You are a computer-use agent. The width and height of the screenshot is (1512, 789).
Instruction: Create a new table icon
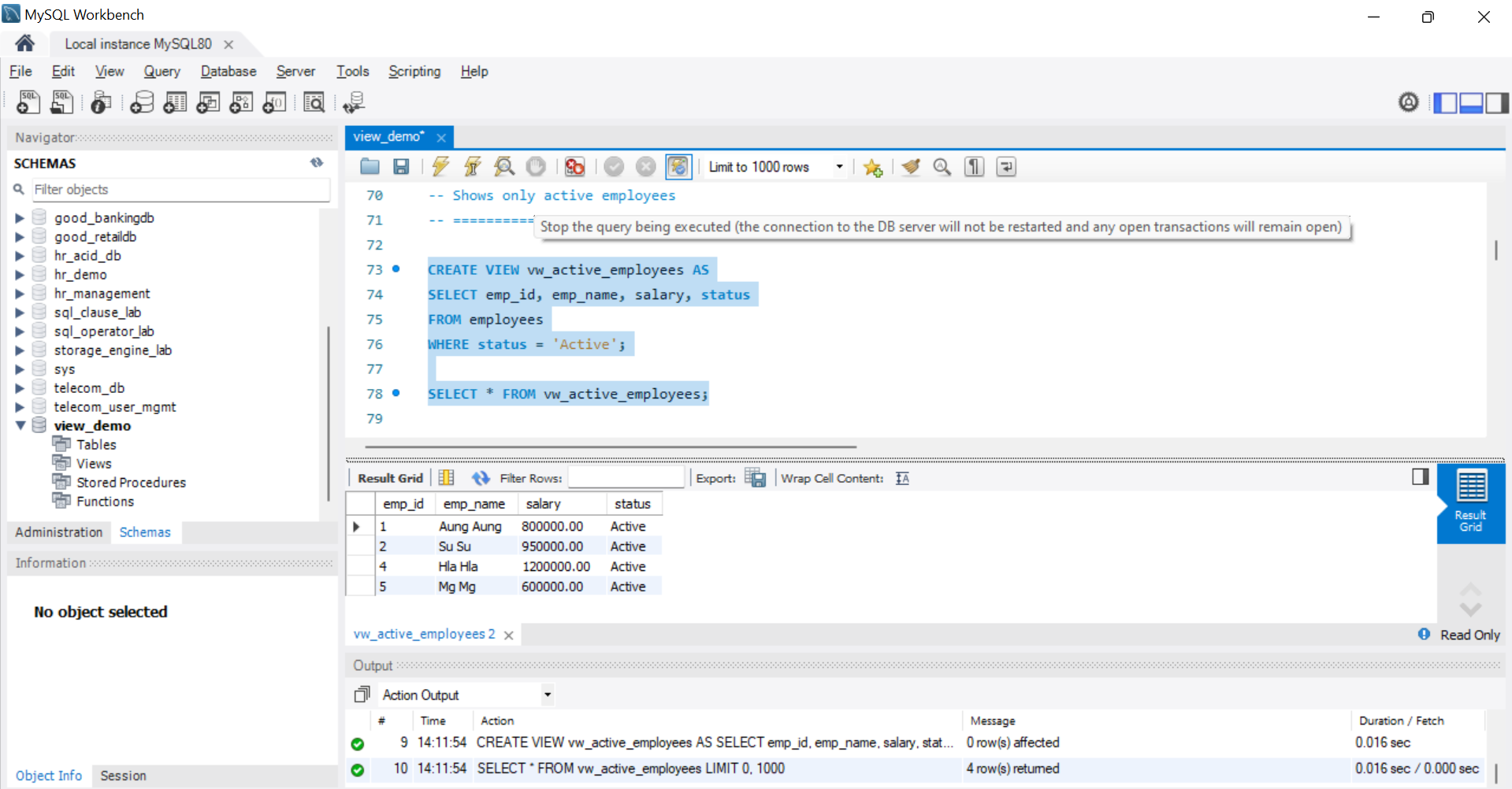[x=175, y=102]
